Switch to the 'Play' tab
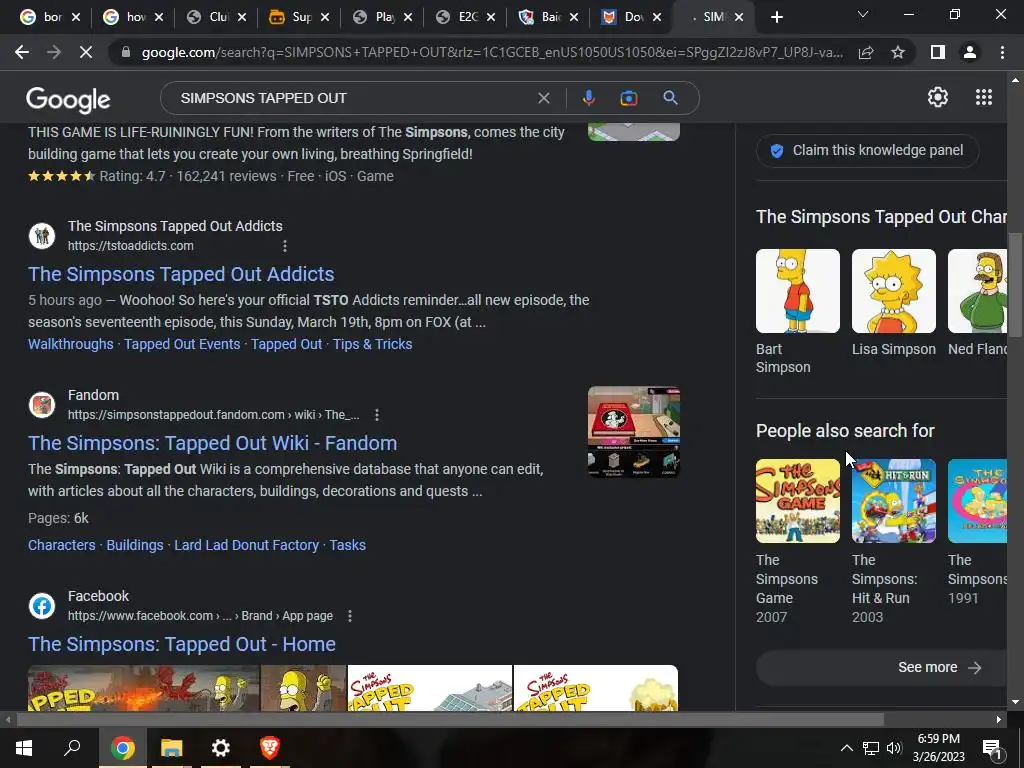1024x768 pixels. click(x=375, y=17)
